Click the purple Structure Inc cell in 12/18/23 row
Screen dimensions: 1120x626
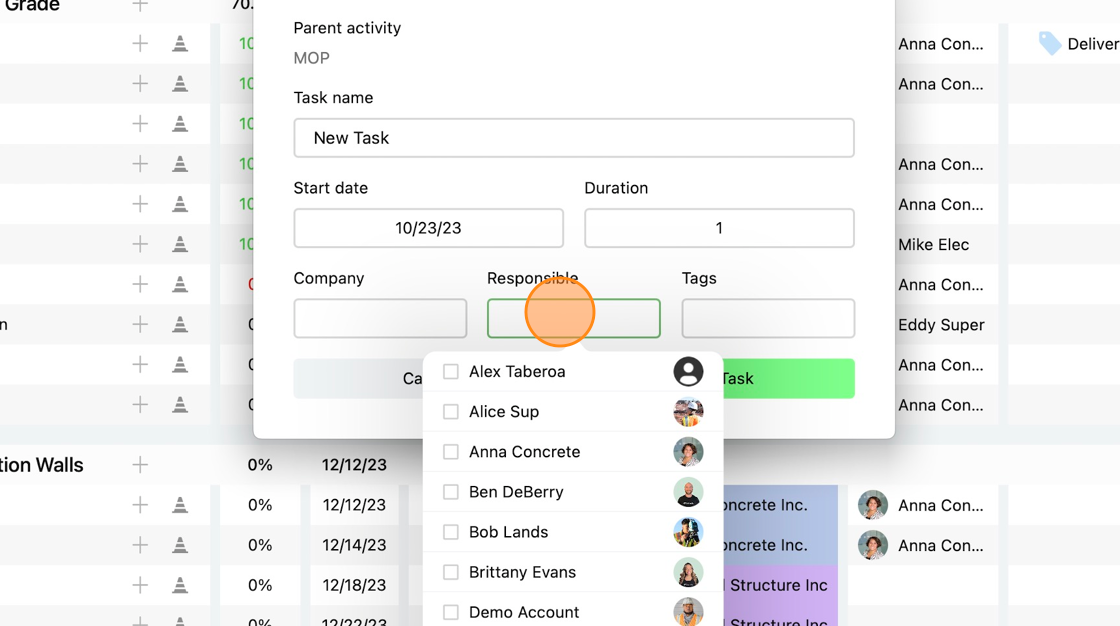click(780, 585)
